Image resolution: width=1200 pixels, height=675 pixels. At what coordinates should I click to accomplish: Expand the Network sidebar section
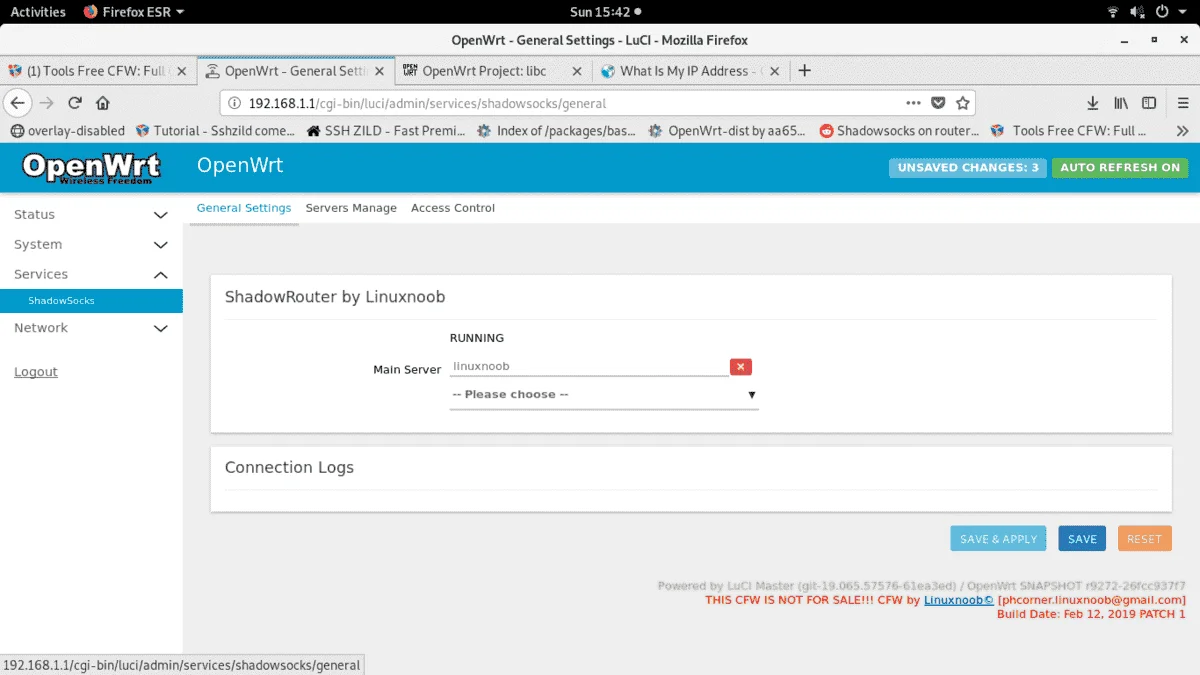(91, 328)
